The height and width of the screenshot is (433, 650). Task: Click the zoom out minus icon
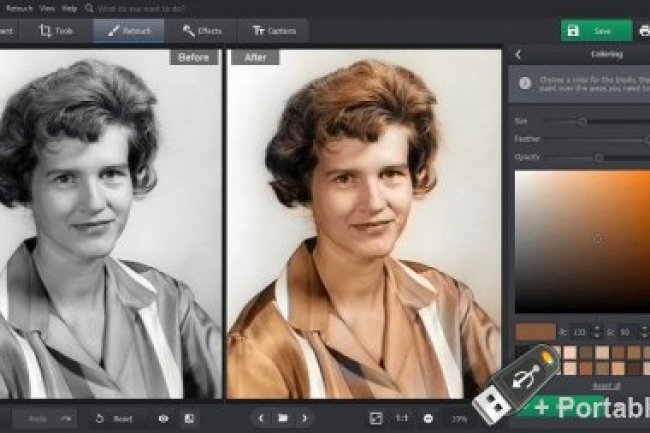coord(428,418)
